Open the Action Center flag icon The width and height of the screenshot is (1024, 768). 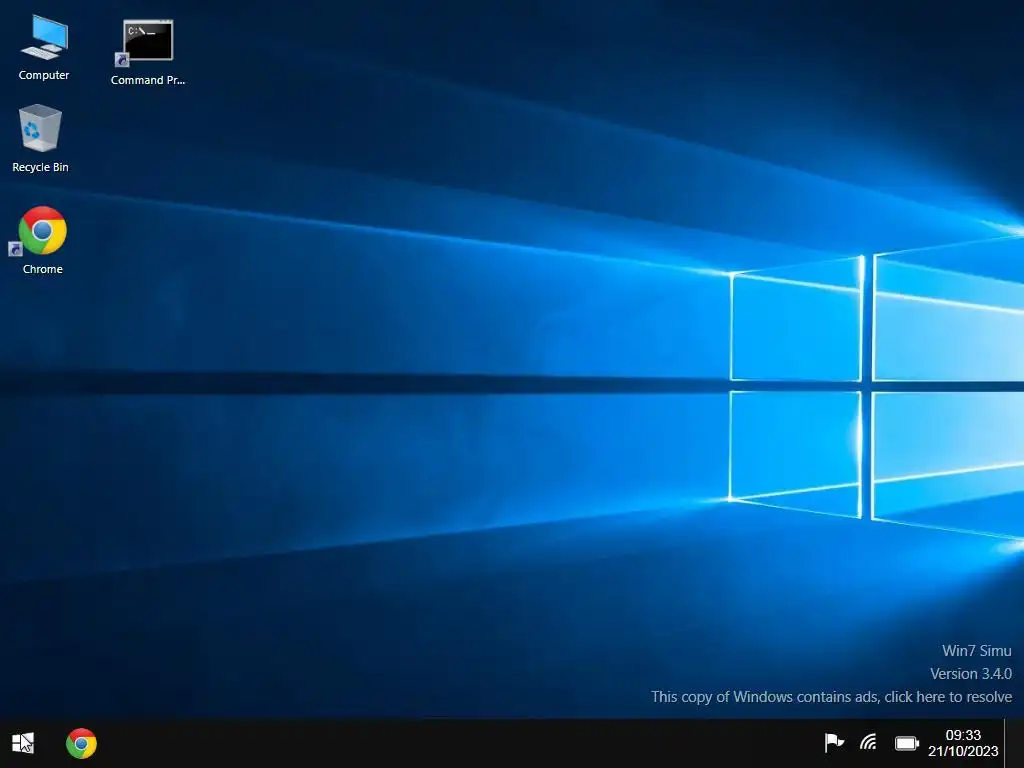pyautogui.click(x=833, y=743)
